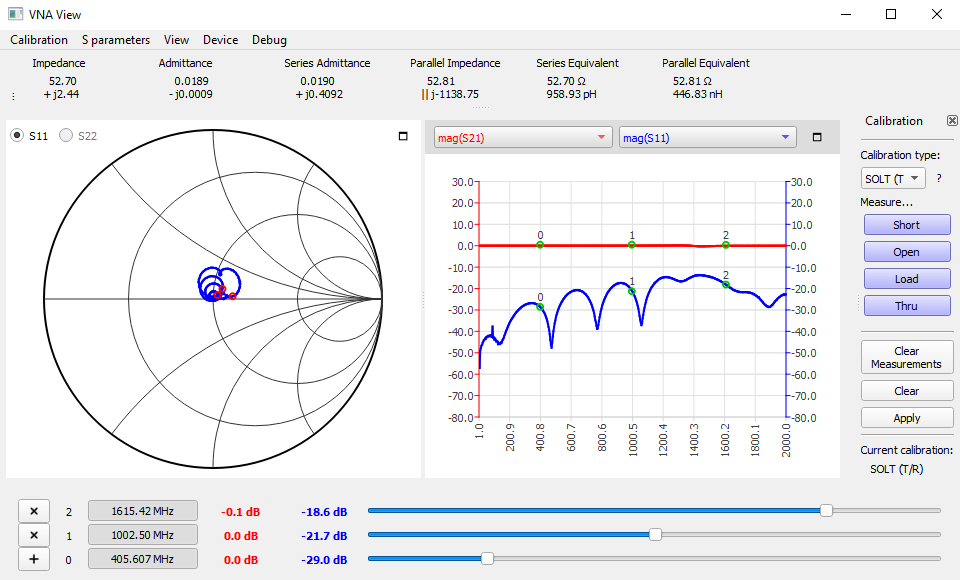Remove marker 1 with its X button
Image resolution: width=960 pixels, height=580 pixels.
pyautogui.click(x=34, y=535)
